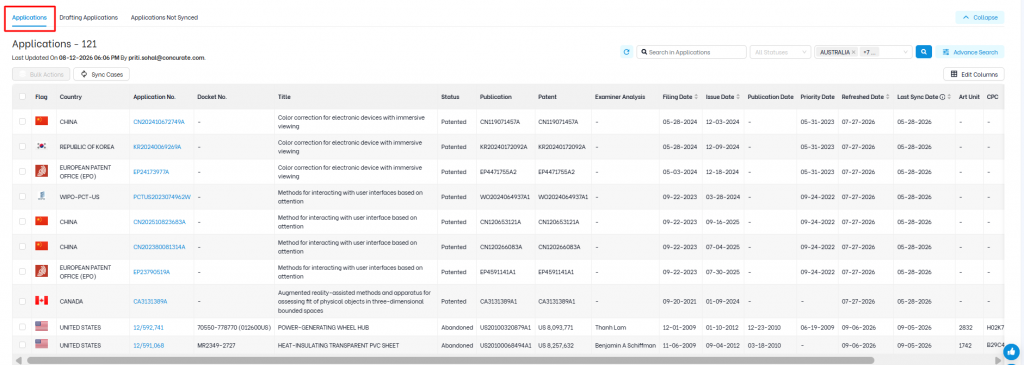Click the EPO flag for EP23790519A

point(42,271)
